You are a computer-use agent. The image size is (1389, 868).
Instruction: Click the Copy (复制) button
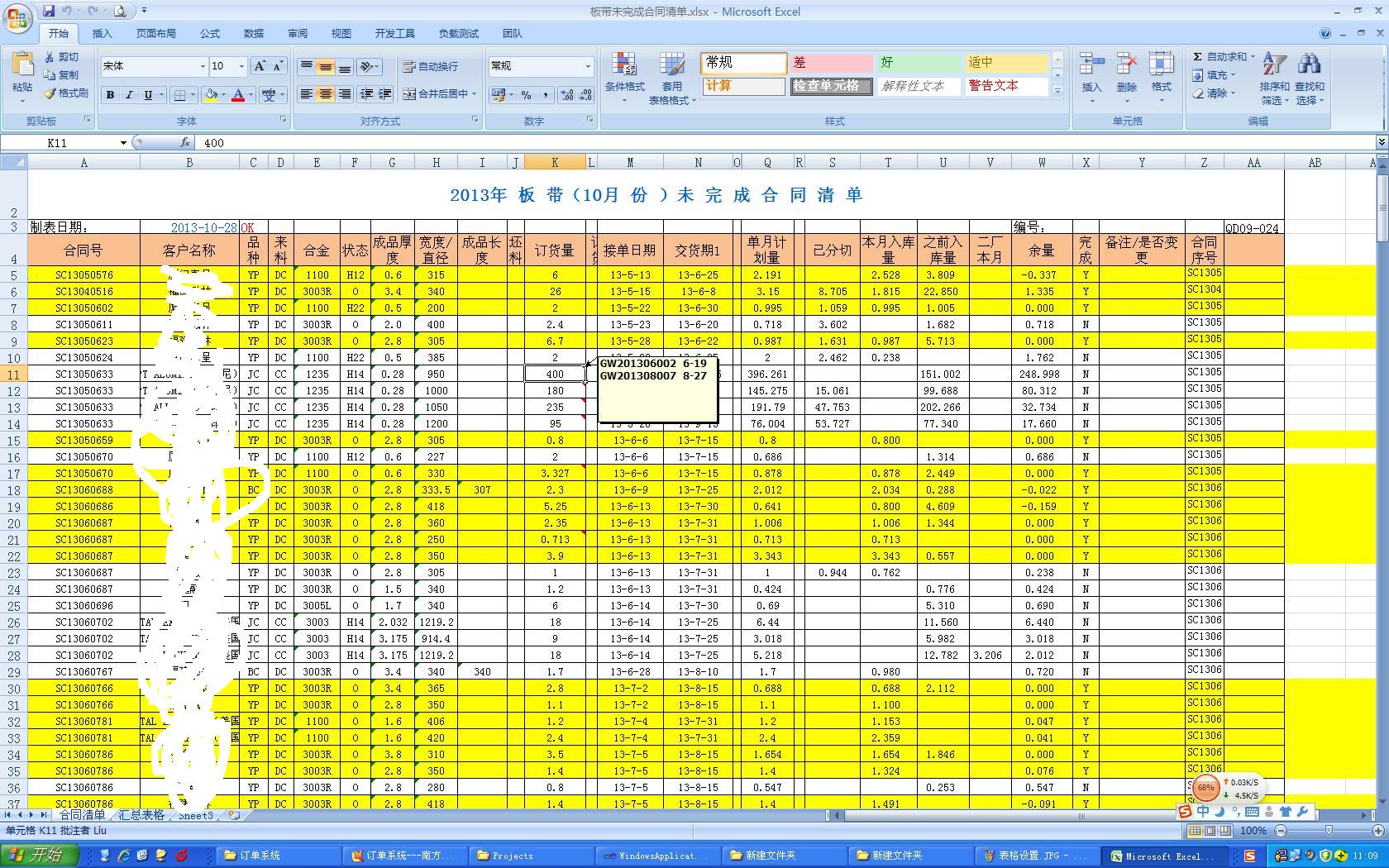click(62, 75)
